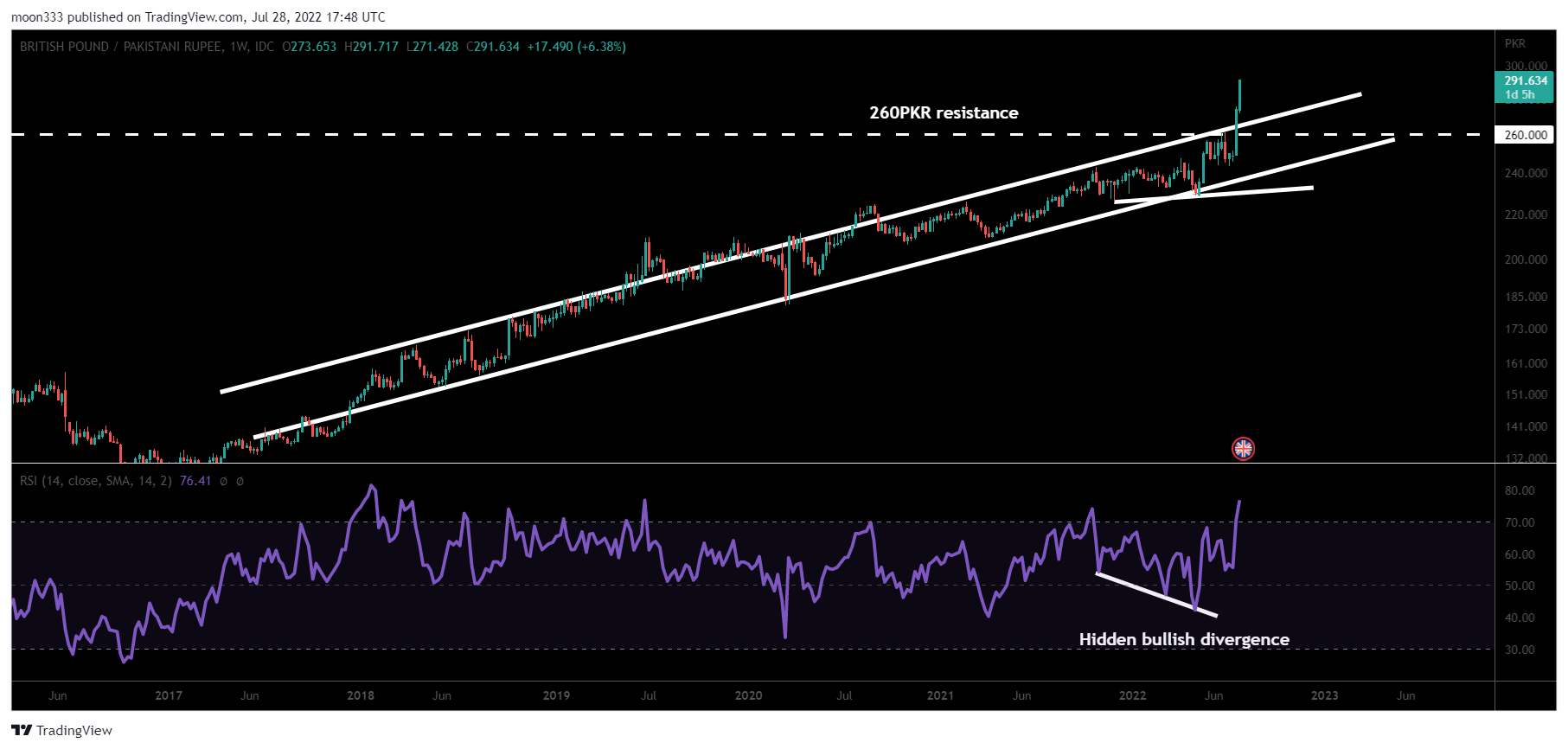
Task: Click the 2022 time axis label
Action: tap(1133, 695)
